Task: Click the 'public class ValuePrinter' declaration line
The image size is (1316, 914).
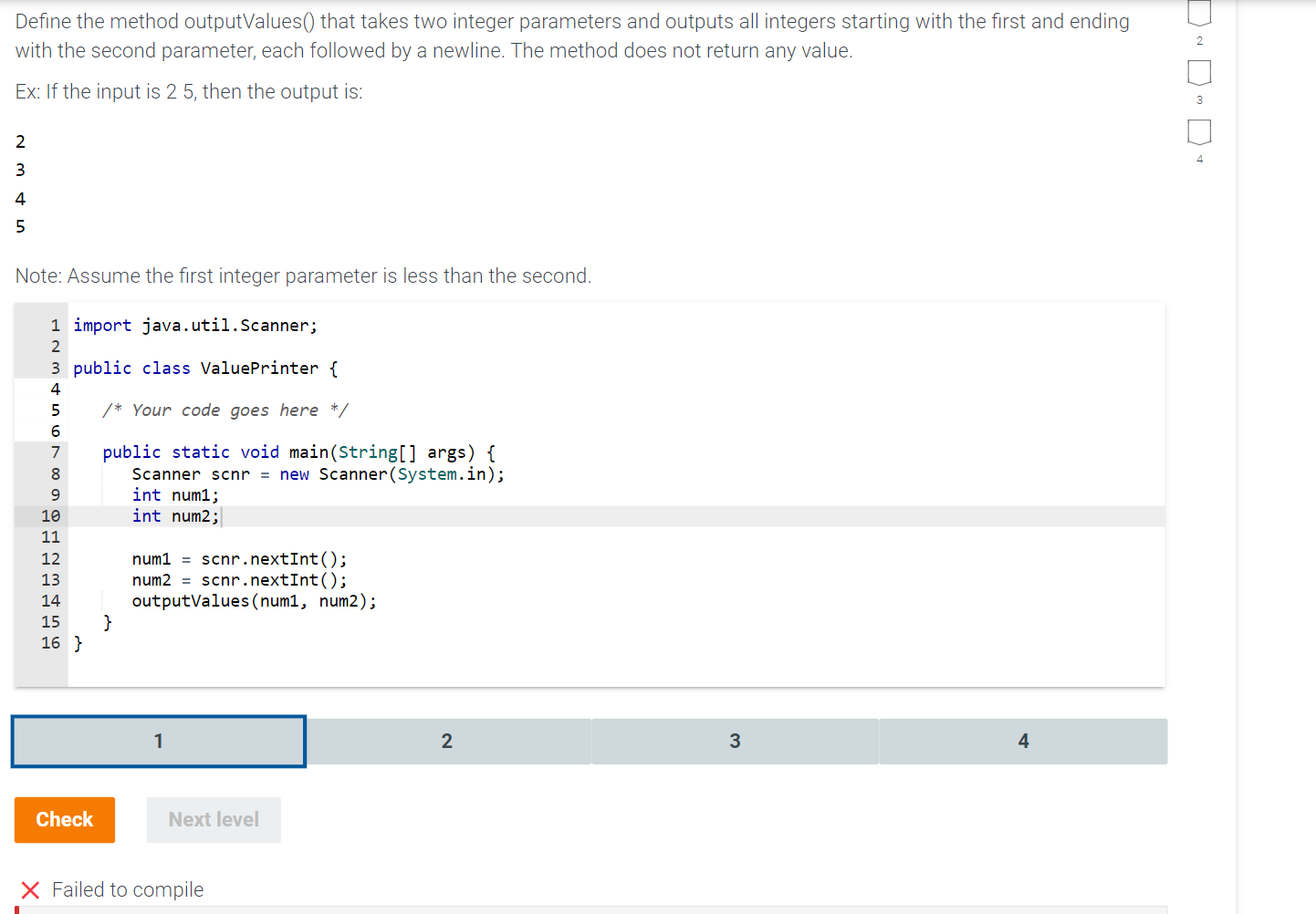Action: point(205,368)
